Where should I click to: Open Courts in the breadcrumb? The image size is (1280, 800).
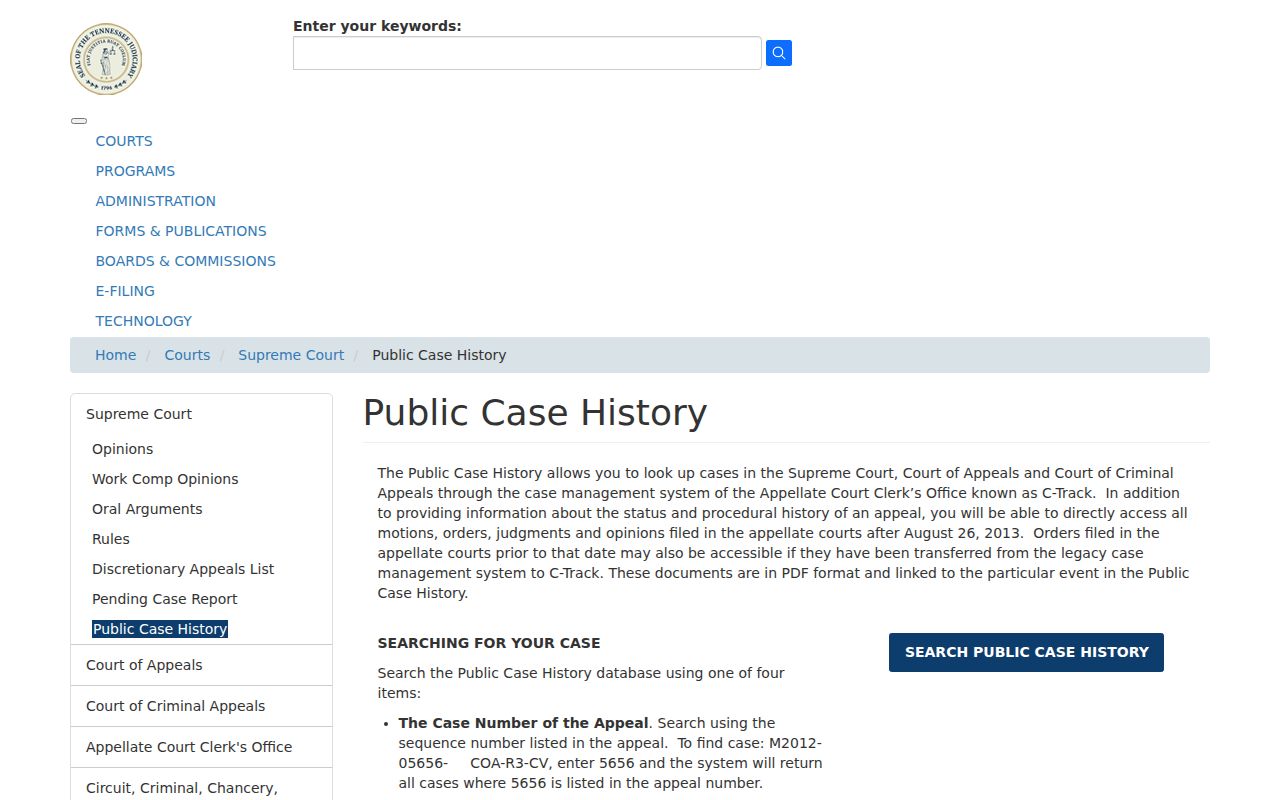pyautogui.click(x=188, y=355)
